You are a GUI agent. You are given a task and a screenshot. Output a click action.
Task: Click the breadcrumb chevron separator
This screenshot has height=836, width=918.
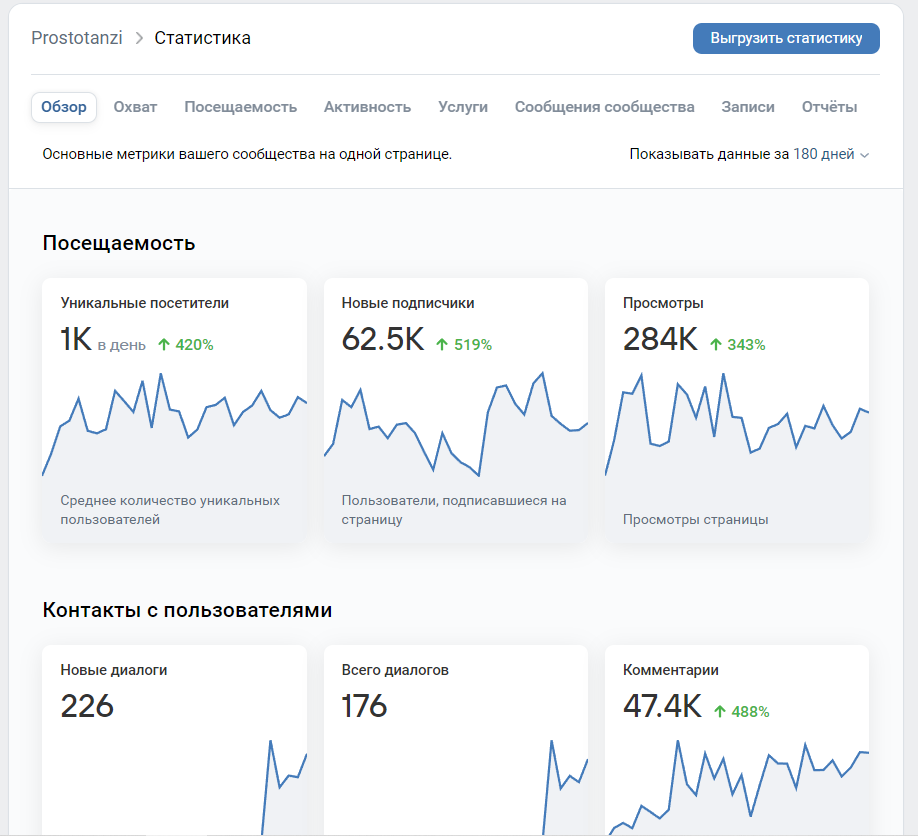click(139, 38)
